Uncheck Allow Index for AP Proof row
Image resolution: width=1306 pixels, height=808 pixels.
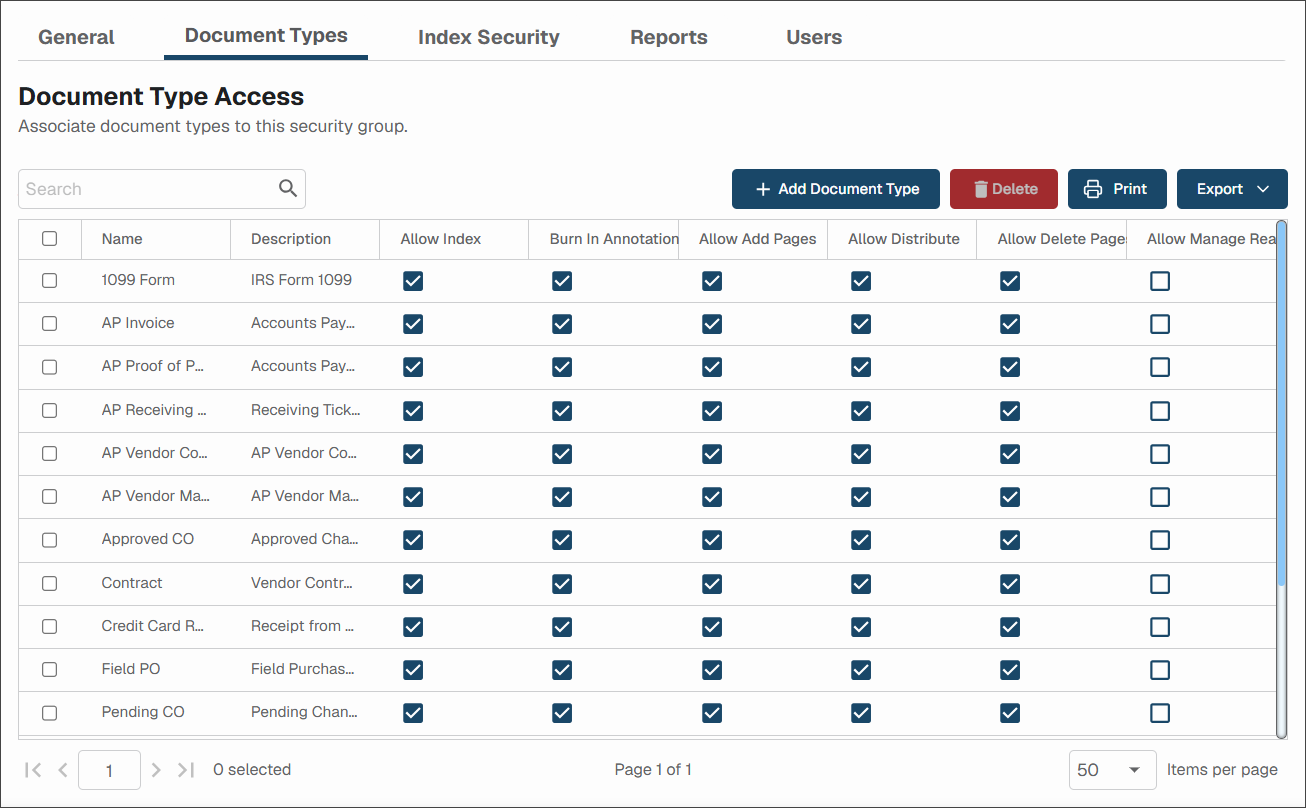[413, 367]
